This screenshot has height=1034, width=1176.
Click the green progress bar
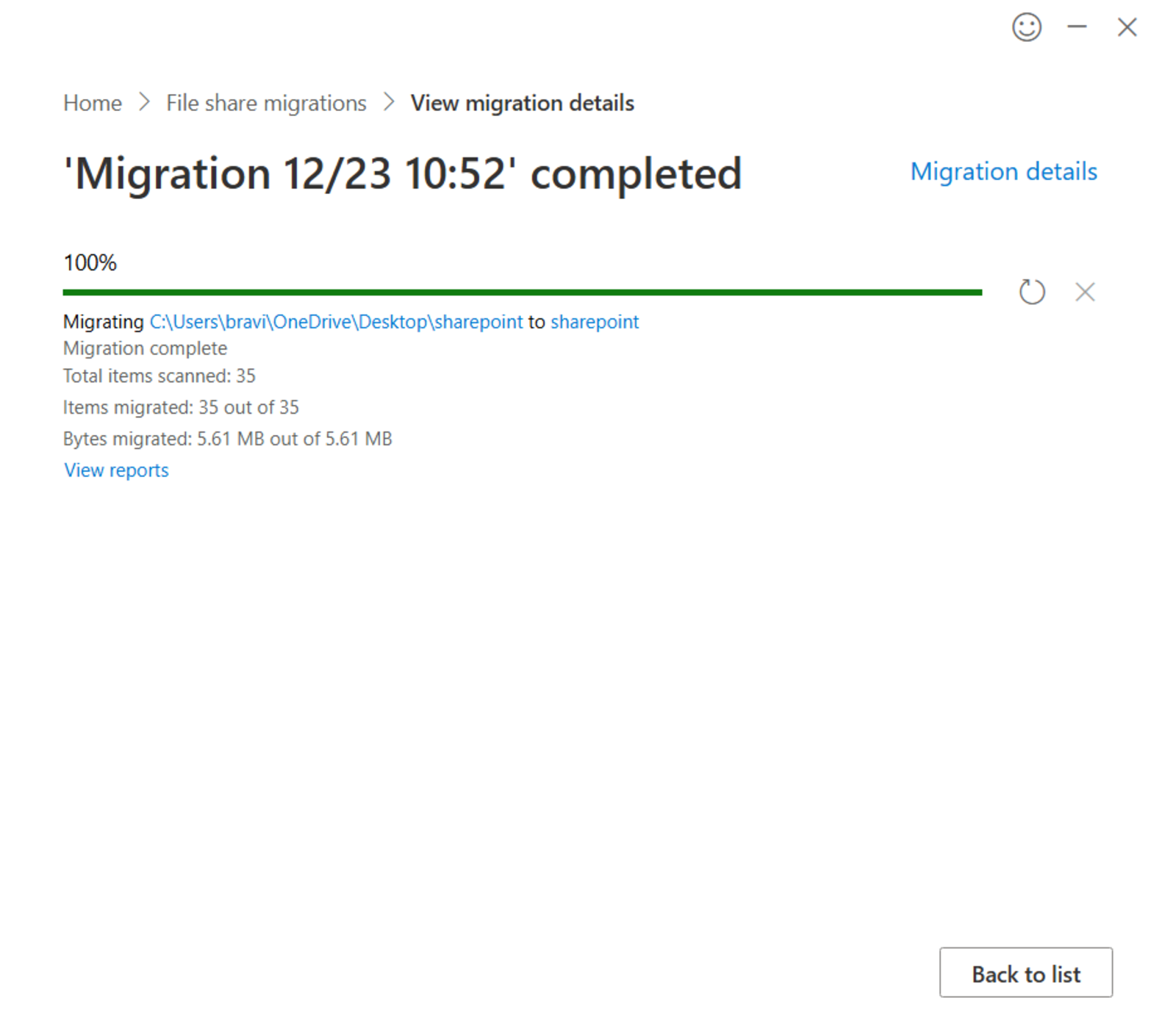(x=522, y=291)
